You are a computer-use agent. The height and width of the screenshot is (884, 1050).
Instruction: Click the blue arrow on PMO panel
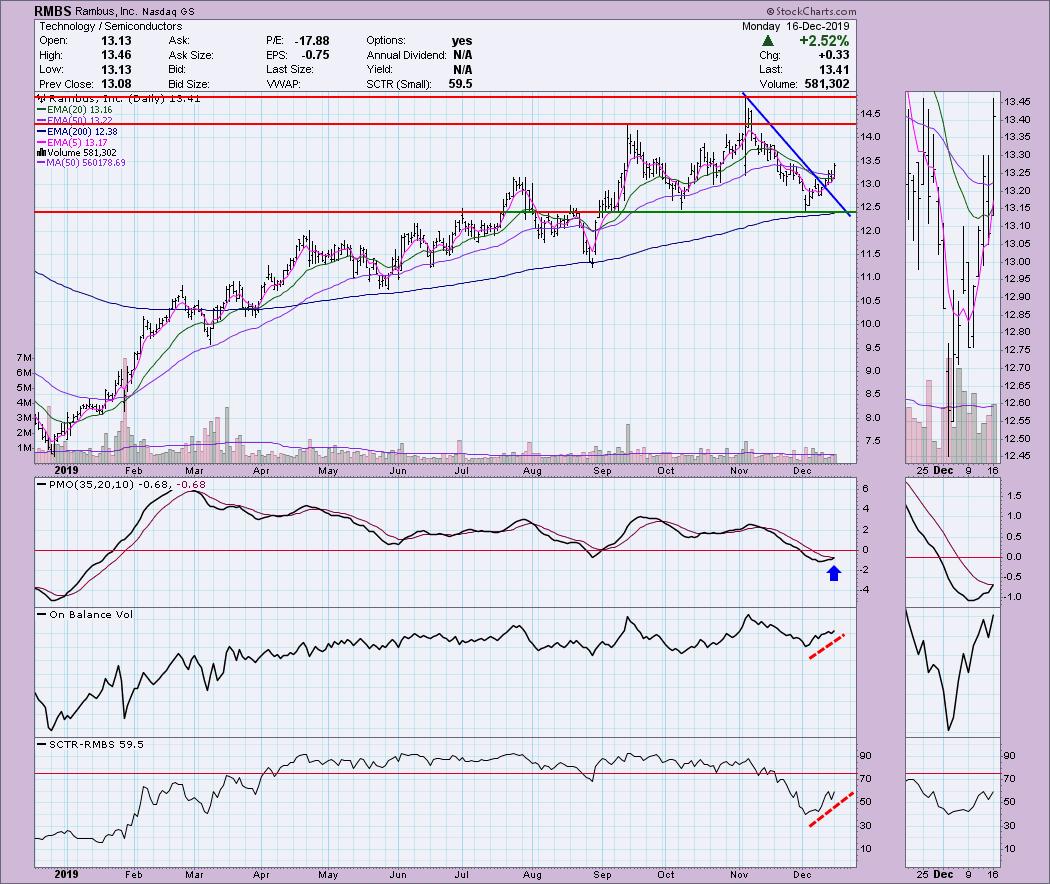click(x=834, y=573)
